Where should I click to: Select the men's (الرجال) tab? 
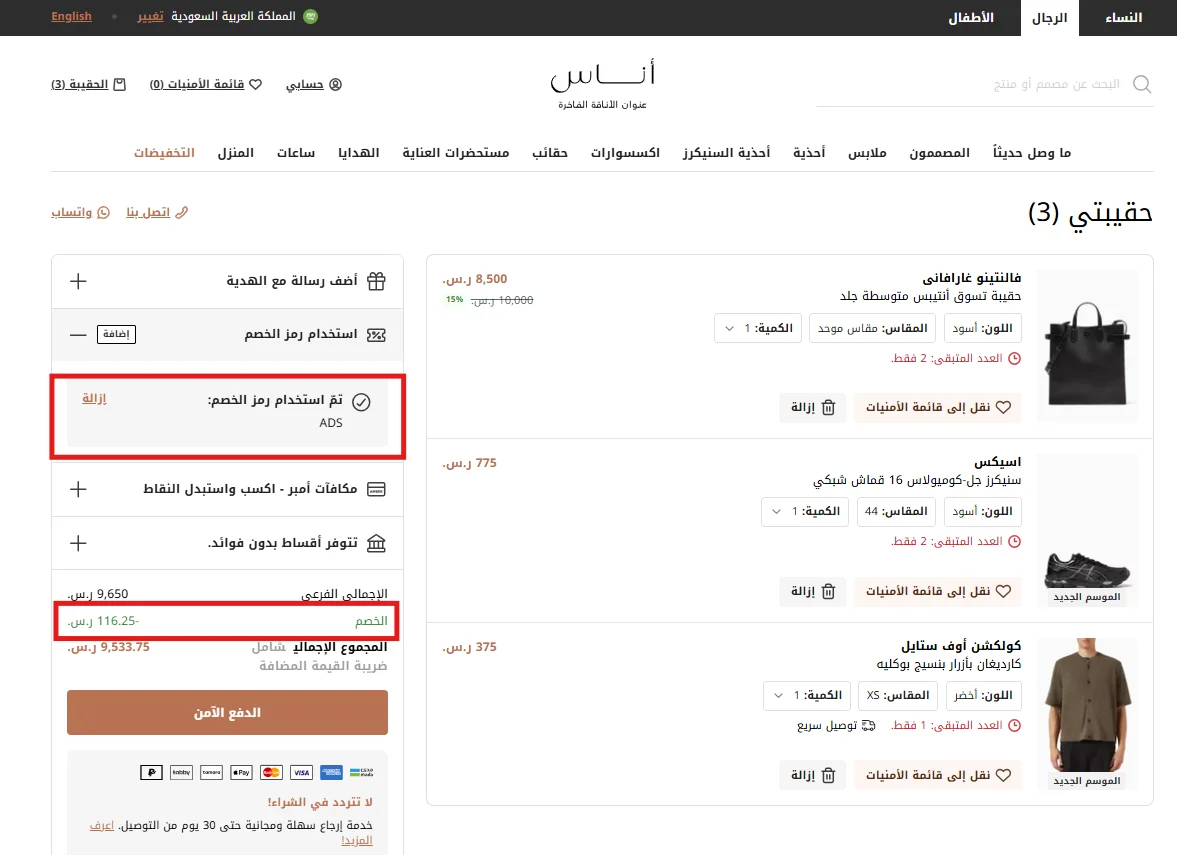click(1049, 18)
